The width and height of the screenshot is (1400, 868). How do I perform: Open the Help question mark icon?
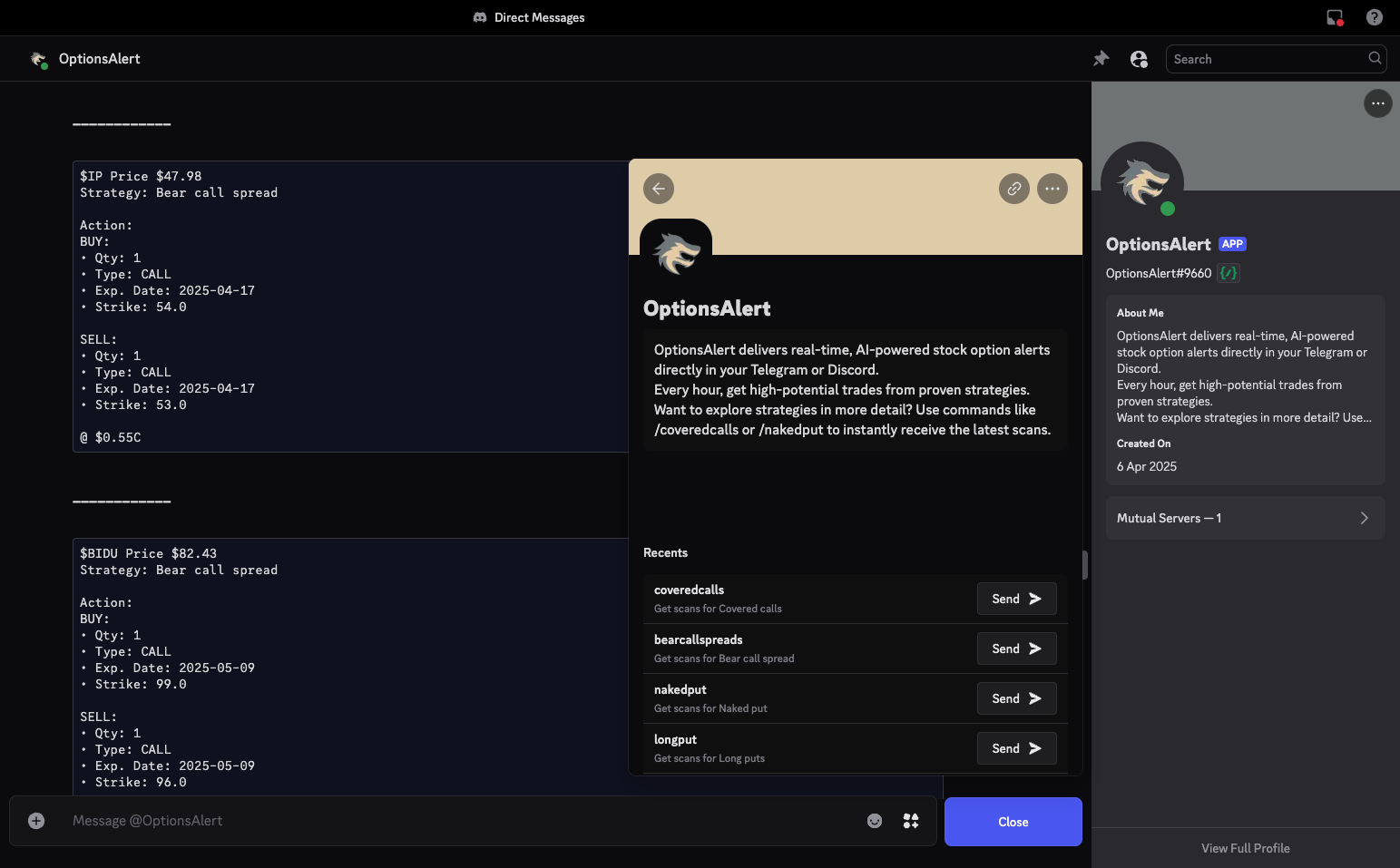pyautogui.click(x=1375, y=17)
